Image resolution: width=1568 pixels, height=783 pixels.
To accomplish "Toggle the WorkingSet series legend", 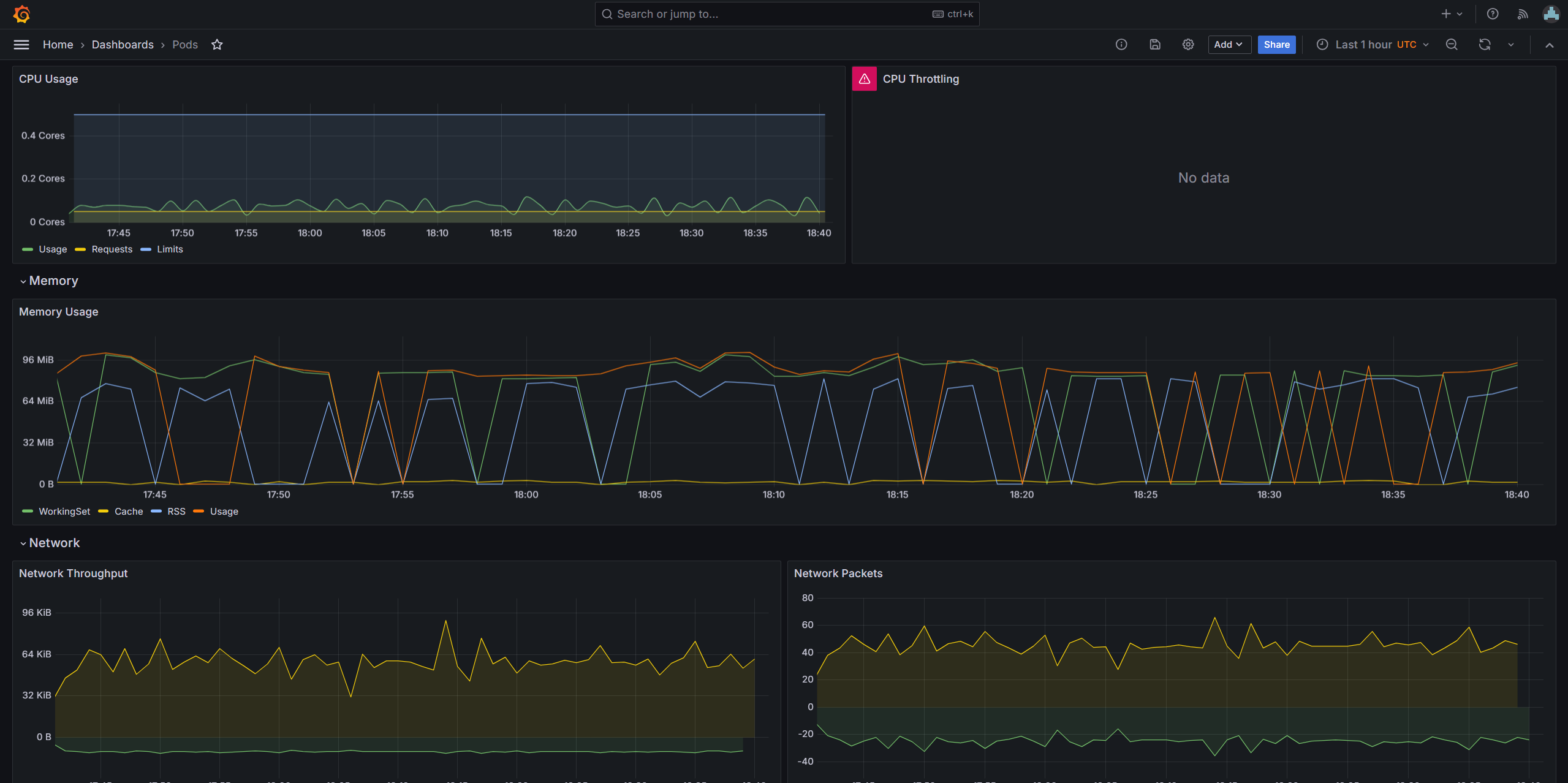I will 64,512.
